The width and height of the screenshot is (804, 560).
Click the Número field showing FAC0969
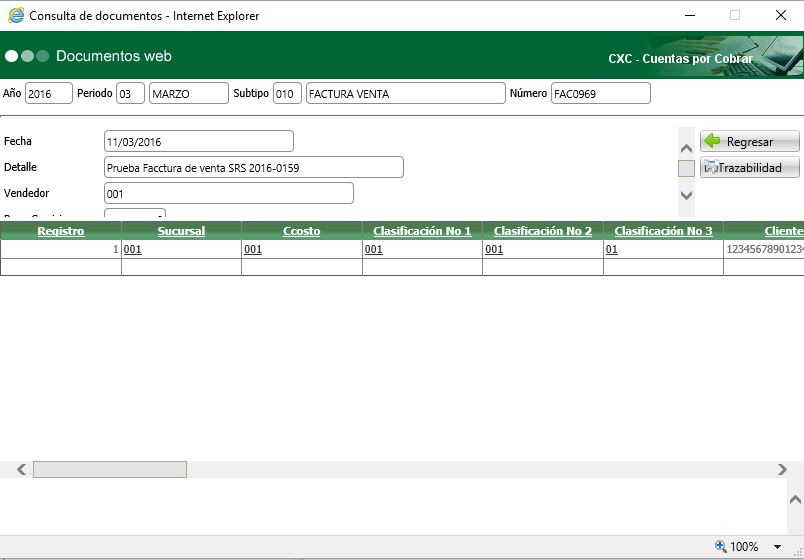point(600,93)
